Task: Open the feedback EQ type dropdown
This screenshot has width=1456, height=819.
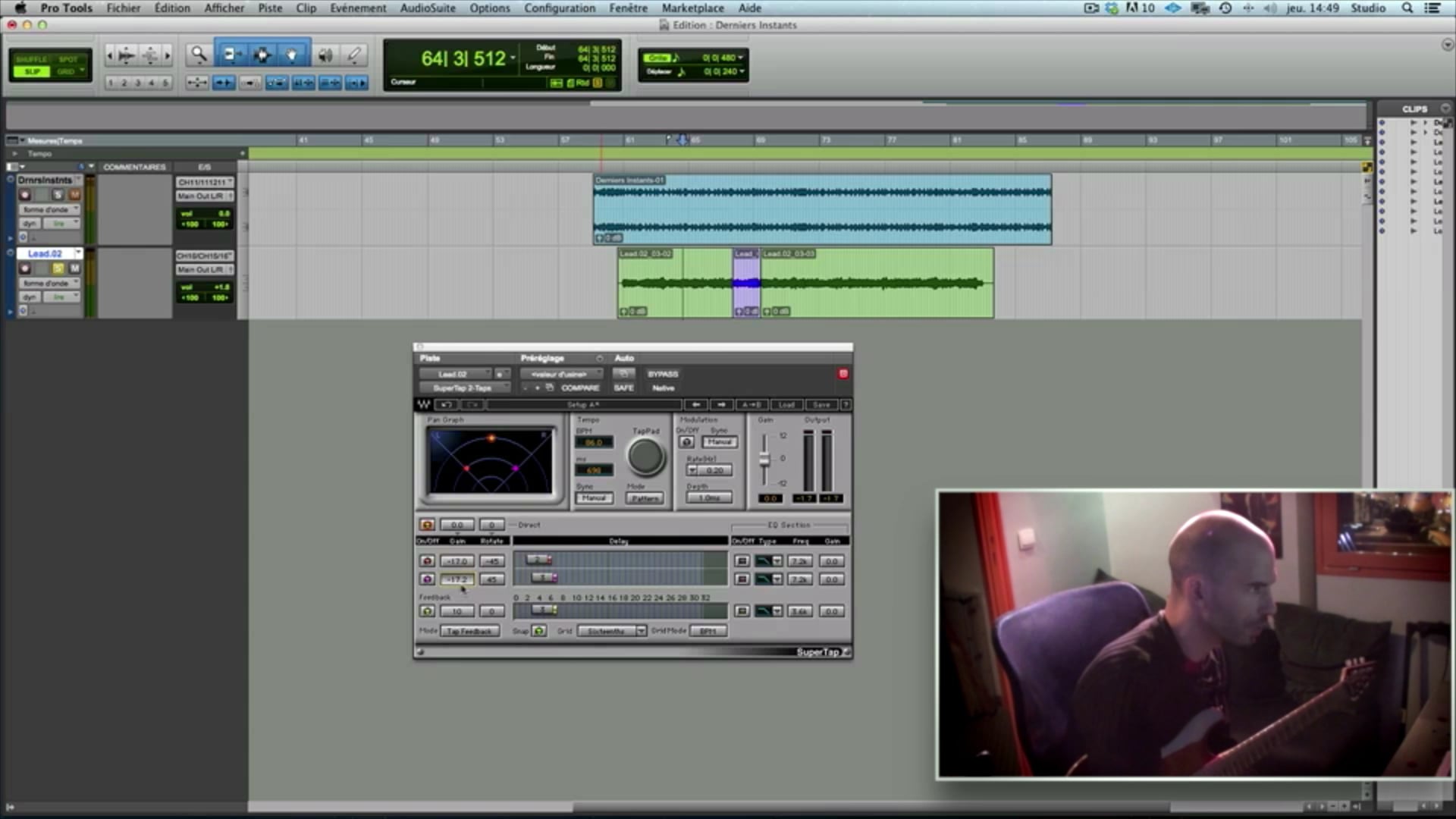Action: coord(769,611)
